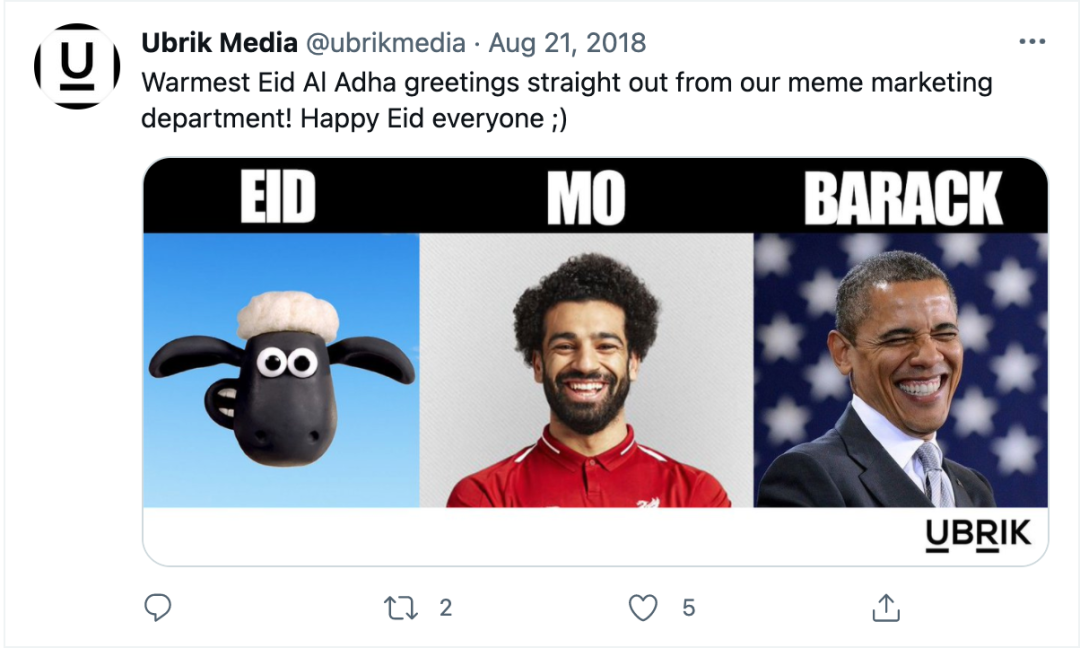
Task: Click the Ubrik Media profile avatar
Action: click(77, 67)
